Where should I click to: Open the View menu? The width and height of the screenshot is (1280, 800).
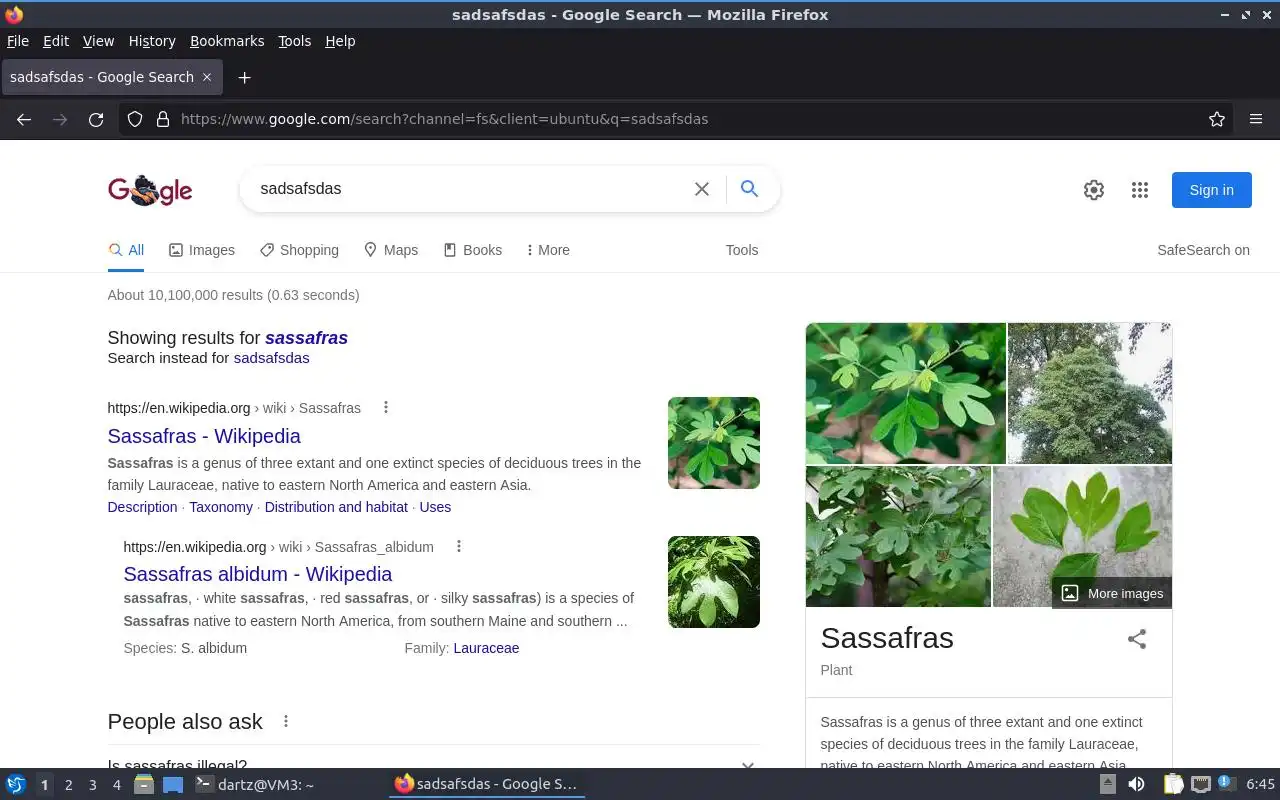point(98,41)
